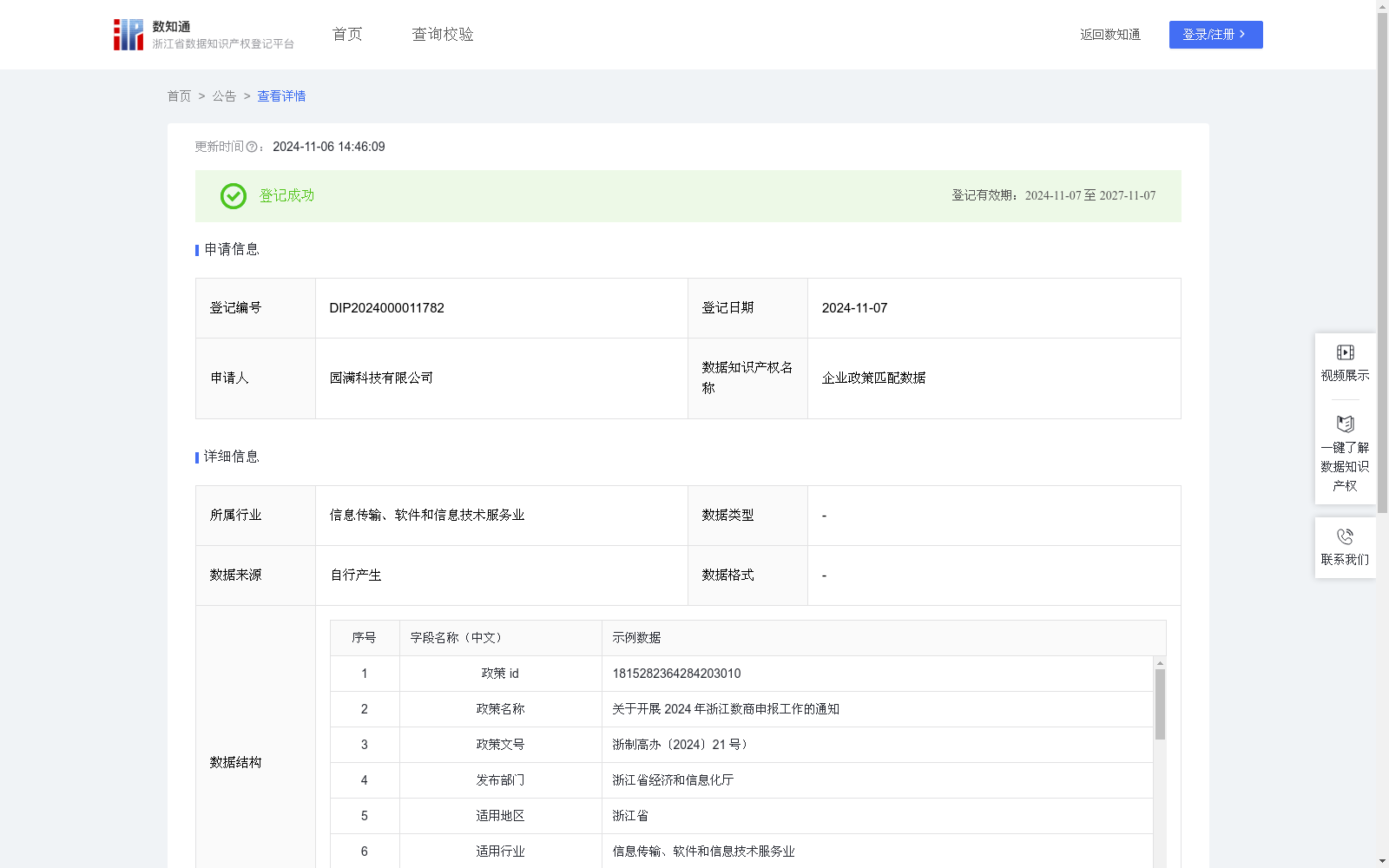Click the page vertical scrollbar thumb

tap(1382, 263)
